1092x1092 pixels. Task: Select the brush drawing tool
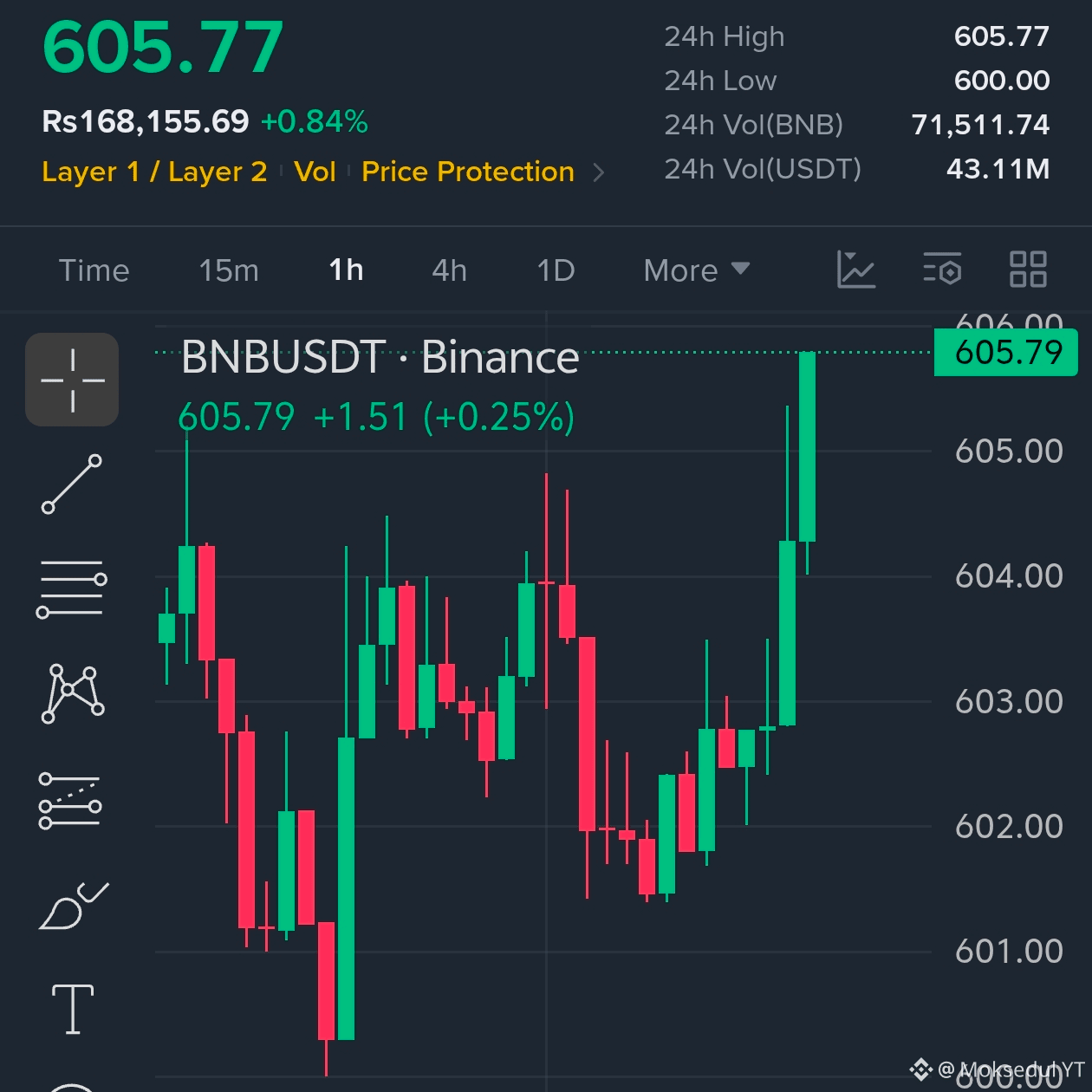point(73,906)
